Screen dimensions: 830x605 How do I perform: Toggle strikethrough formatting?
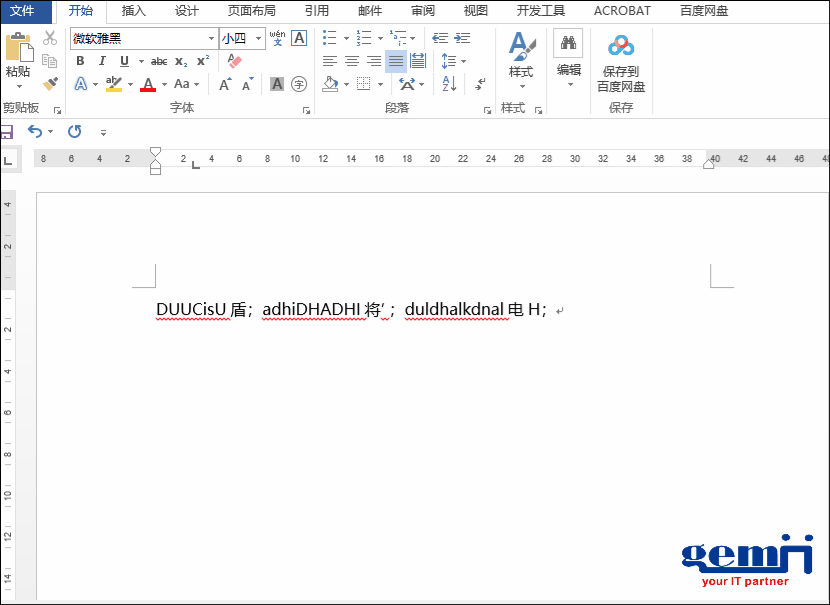pos(159,61)
